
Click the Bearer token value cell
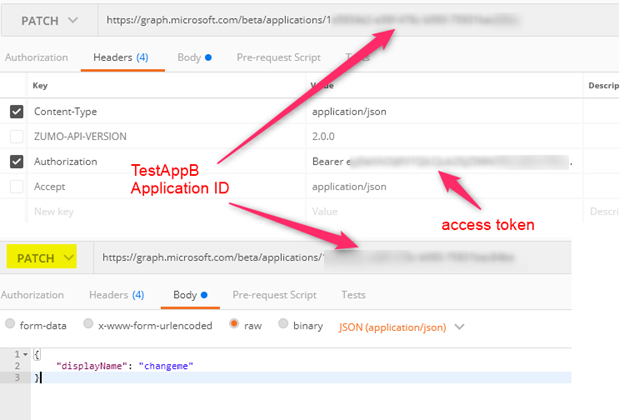point(440,161)
